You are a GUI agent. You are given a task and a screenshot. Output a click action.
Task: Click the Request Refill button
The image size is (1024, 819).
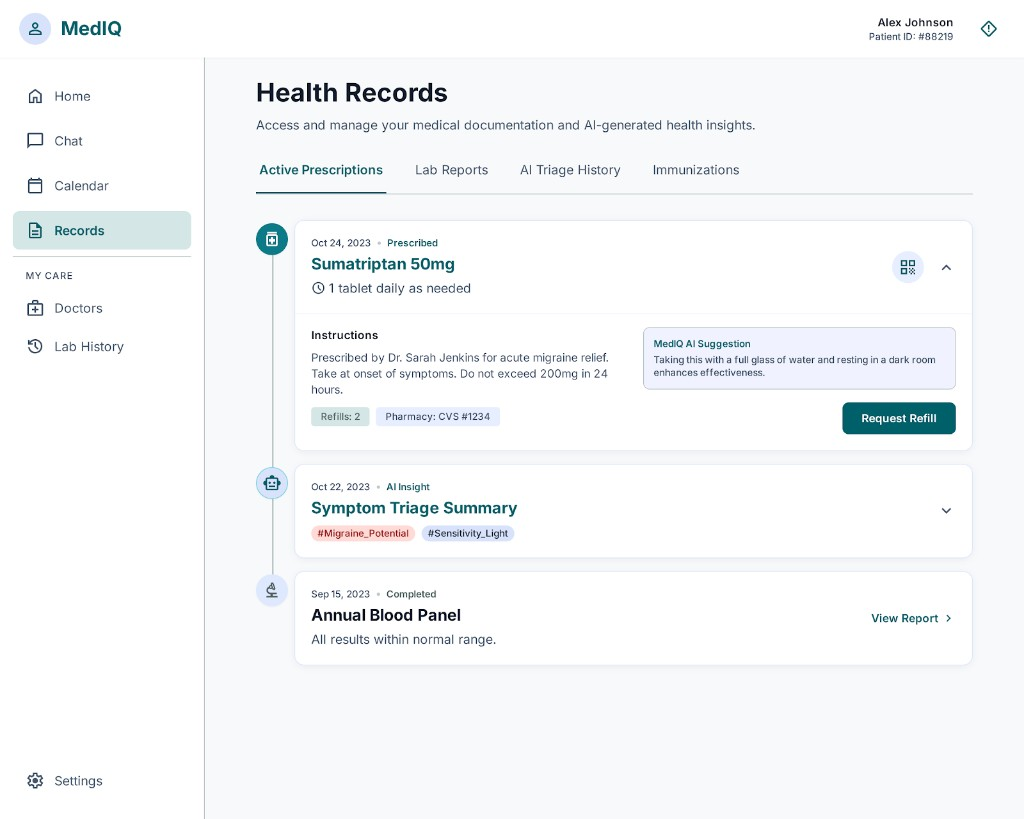coord(899,418)
